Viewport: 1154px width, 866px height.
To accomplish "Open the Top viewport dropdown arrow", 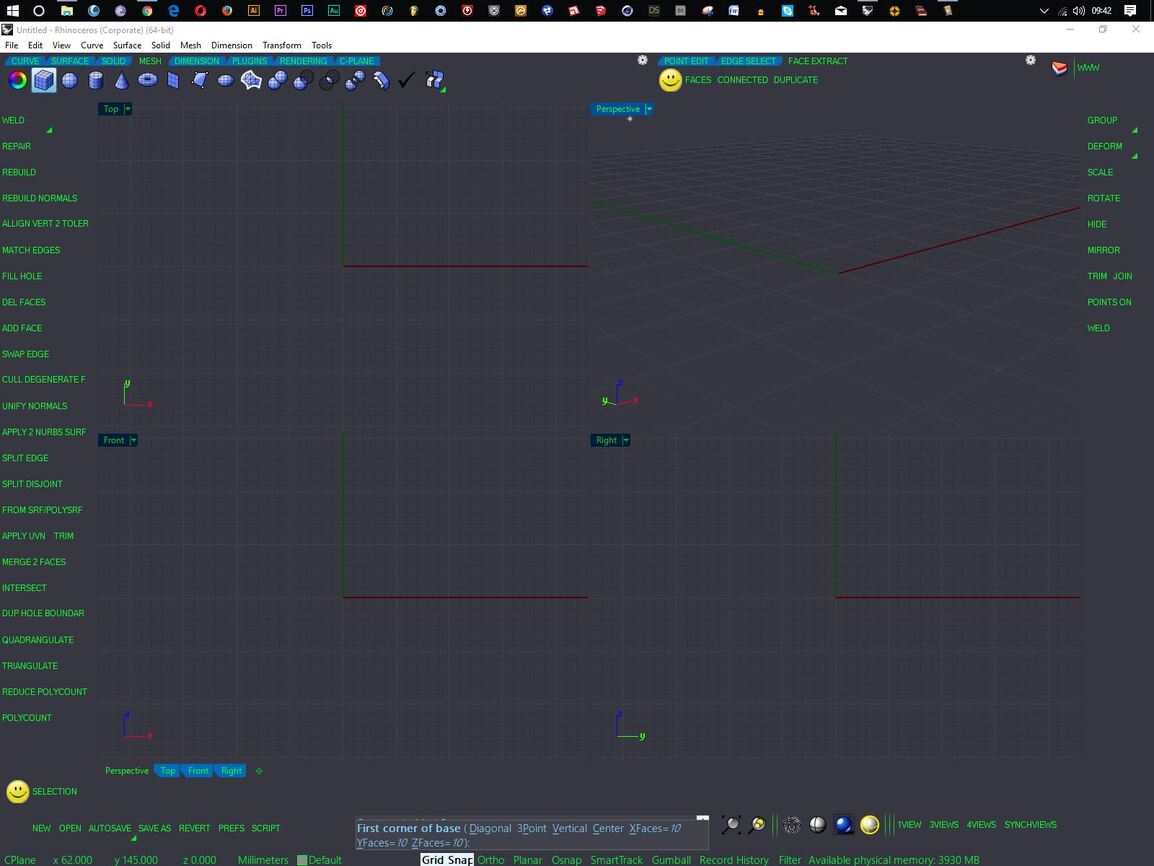I will (127, 109).
